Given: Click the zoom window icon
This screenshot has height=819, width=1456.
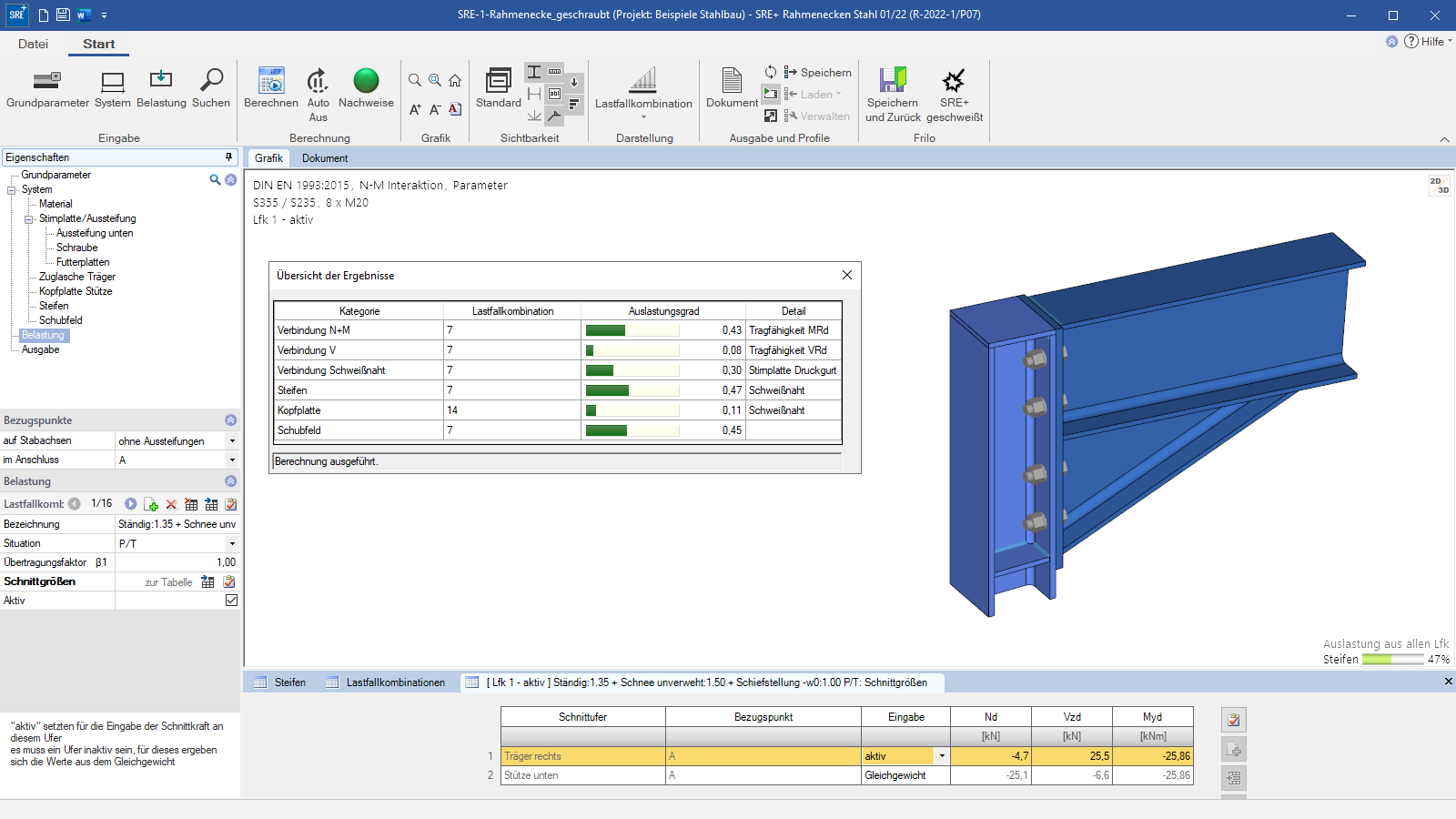Looking at the screenshot, I should tap(435, 80).
